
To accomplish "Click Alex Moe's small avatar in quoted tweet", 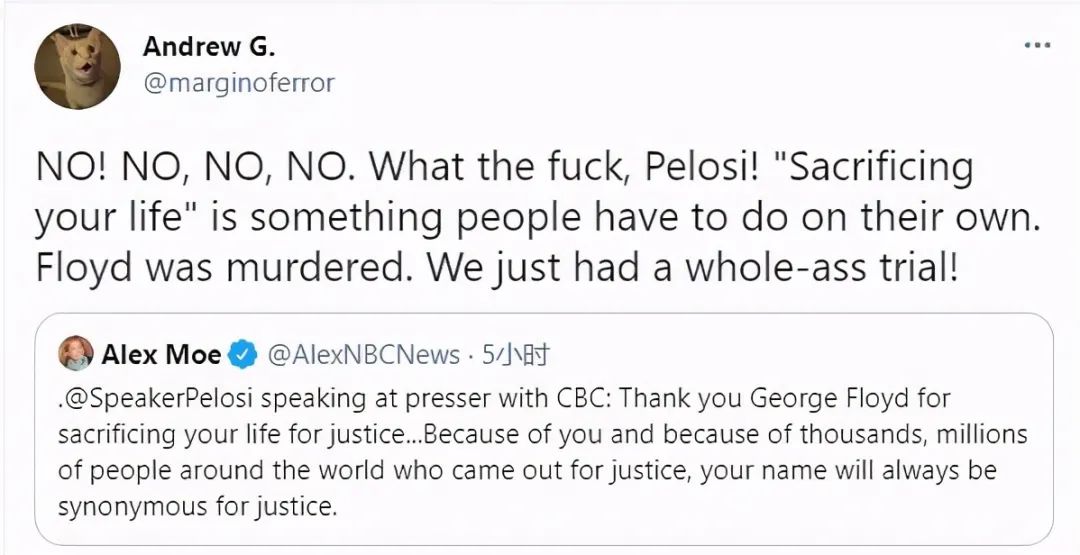I will tap(72, 353).
